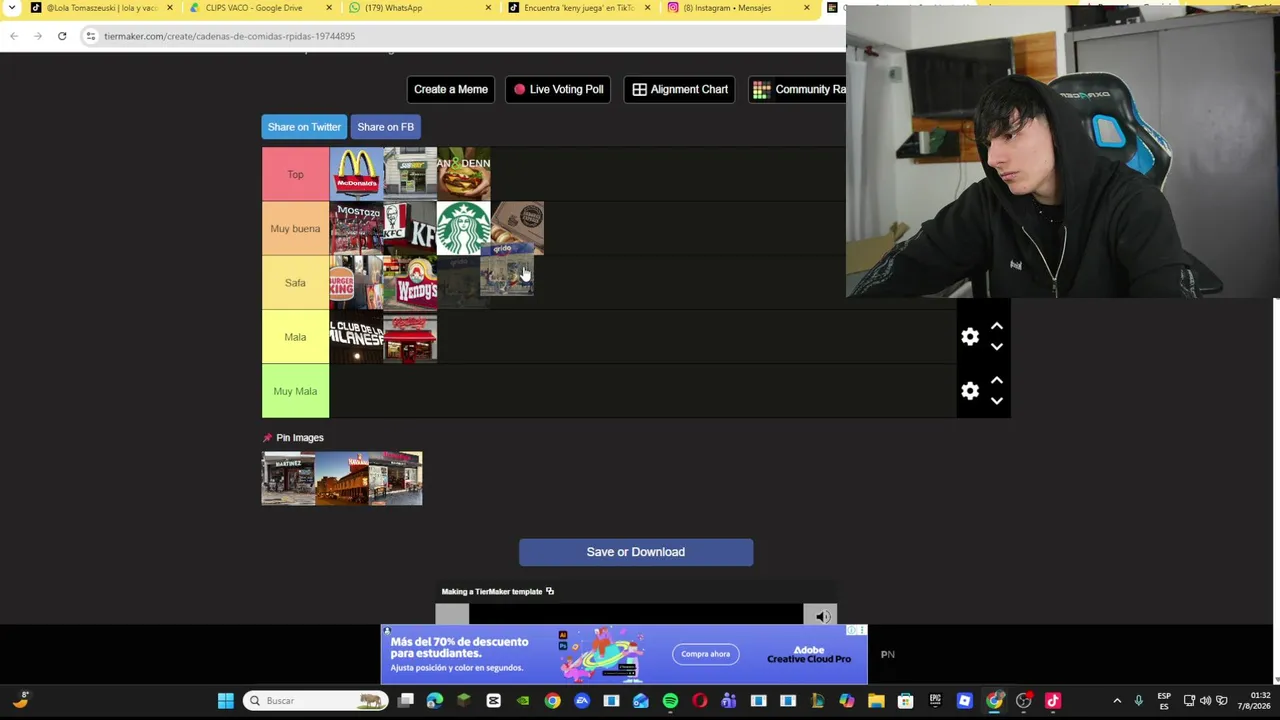Select the McDonald's image in Top tier
Image resolution: width=1280 pixels, height=720 pixels.
pyautogui.click(x=356, y=174)
